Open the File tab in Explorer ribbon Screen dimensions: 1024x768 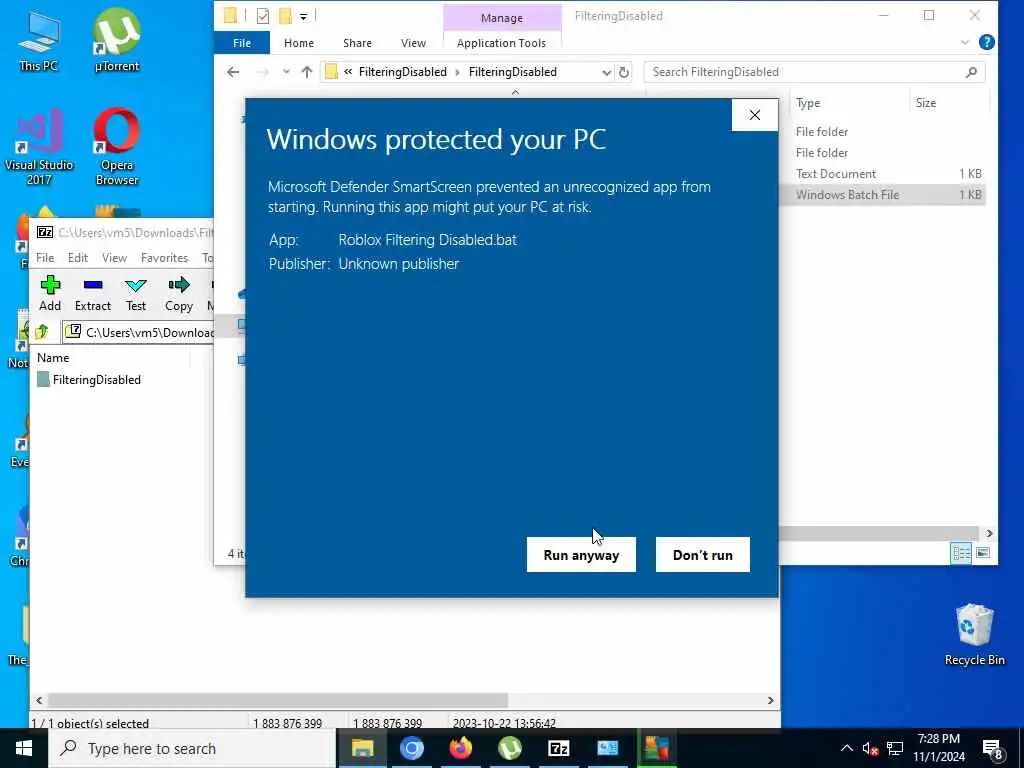(x=242, y=43)
